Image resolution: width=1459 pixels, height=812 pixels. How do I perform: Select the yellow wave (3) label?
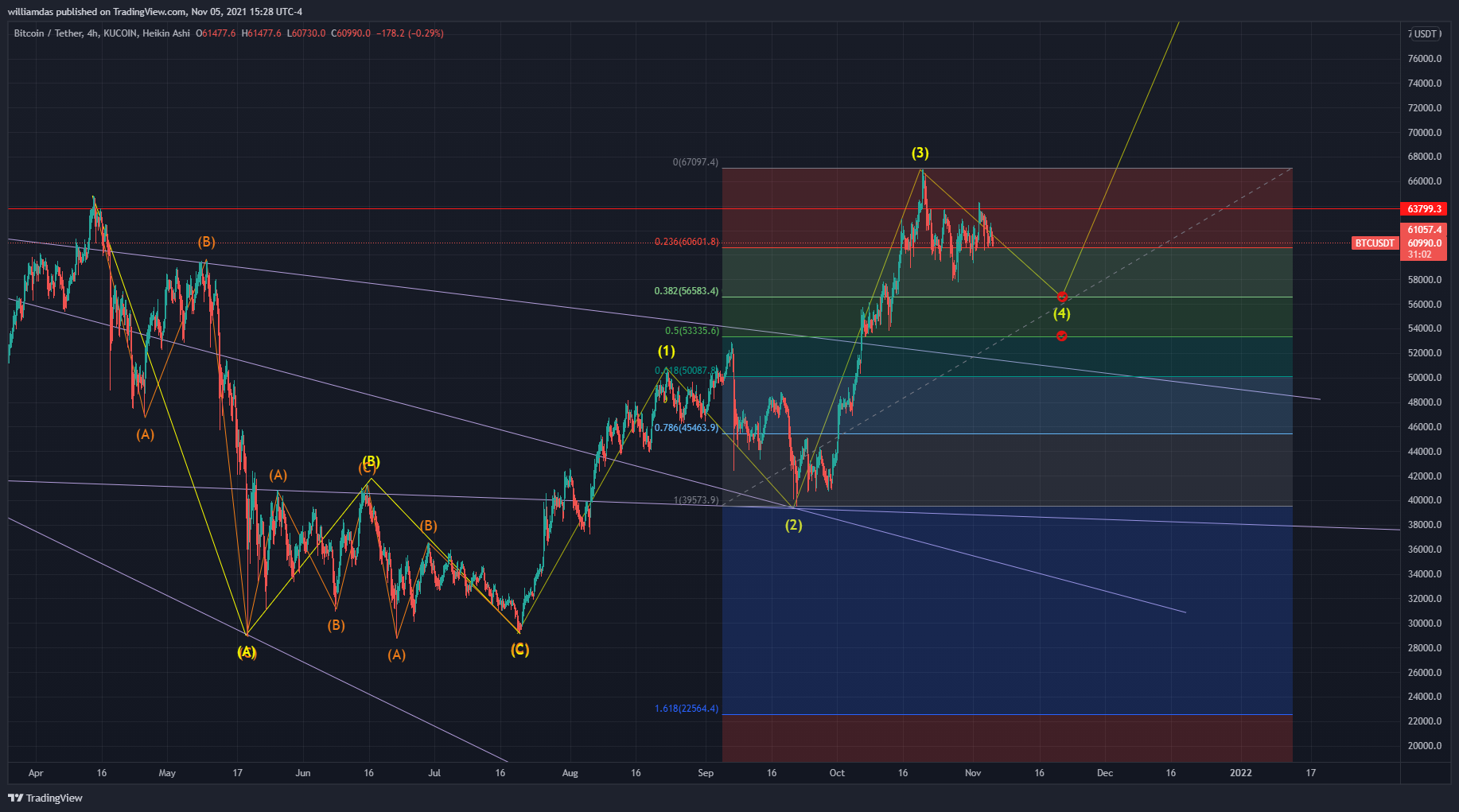point(920,153)
